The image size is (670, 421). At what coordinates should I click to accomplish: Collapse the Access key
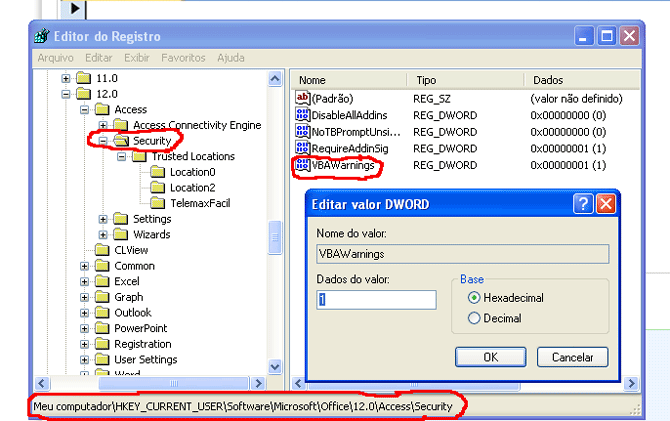click(85, 110)
